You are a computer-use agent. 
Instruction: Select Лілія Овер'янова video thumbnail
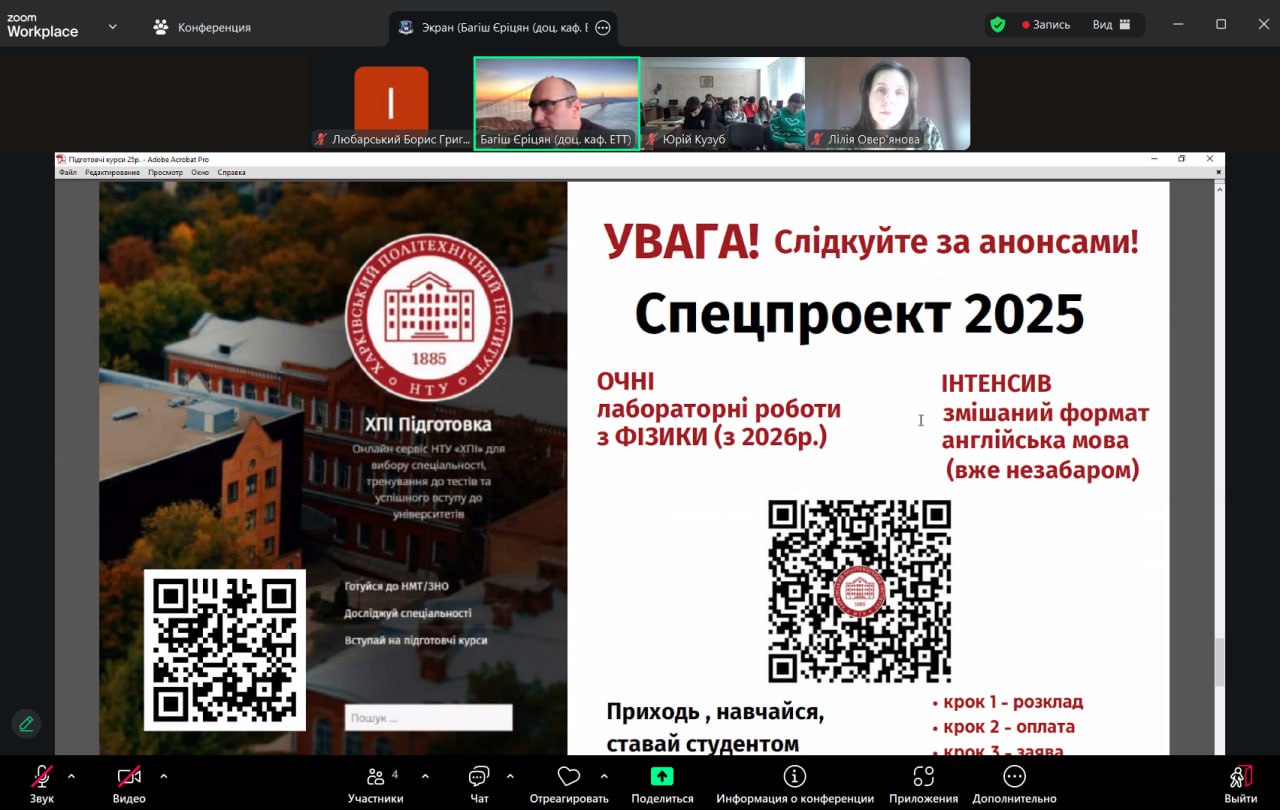tap(887, 104)
